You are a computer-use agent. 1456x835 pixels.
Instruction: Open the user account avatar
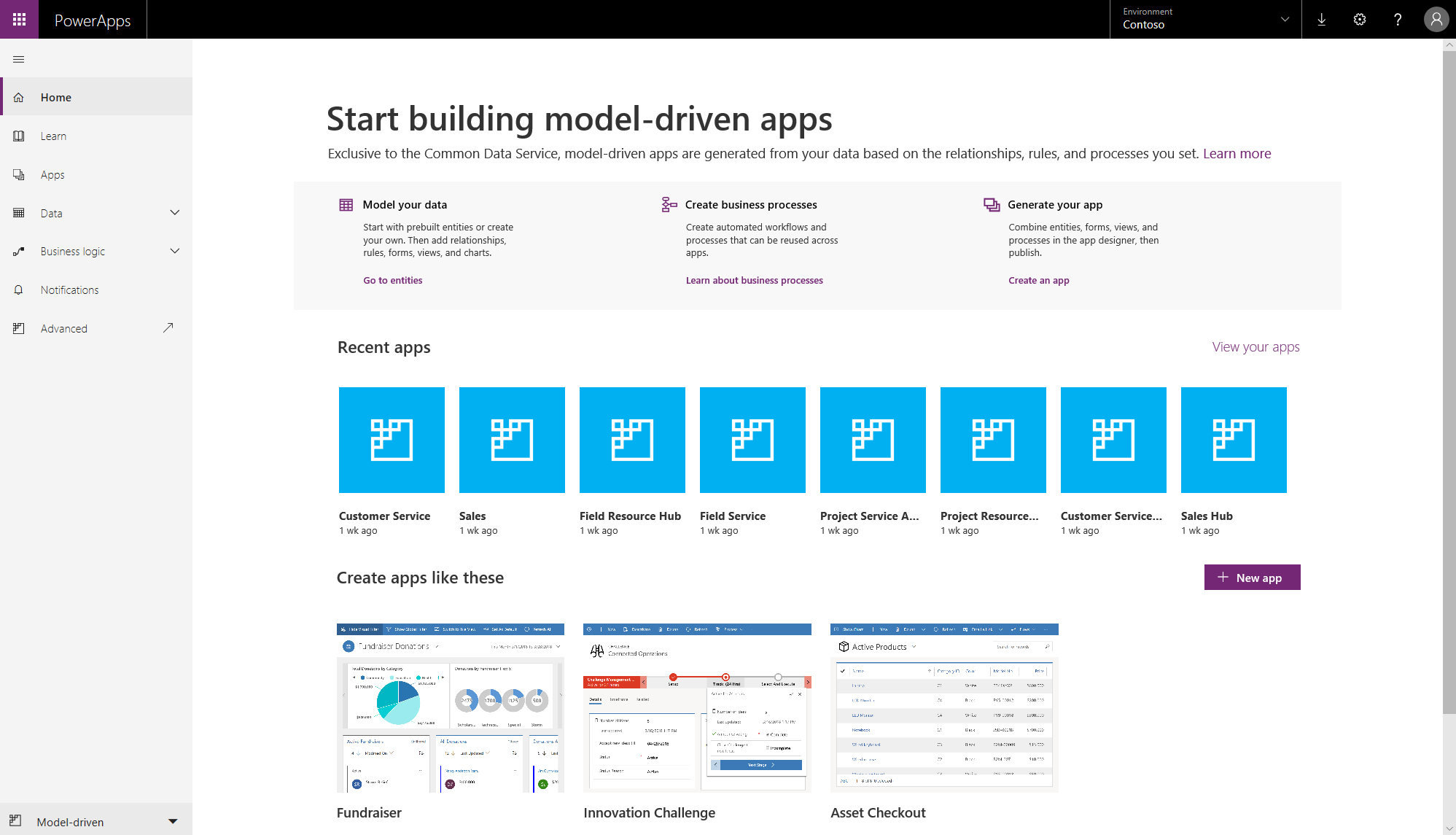click(1436, 20)
